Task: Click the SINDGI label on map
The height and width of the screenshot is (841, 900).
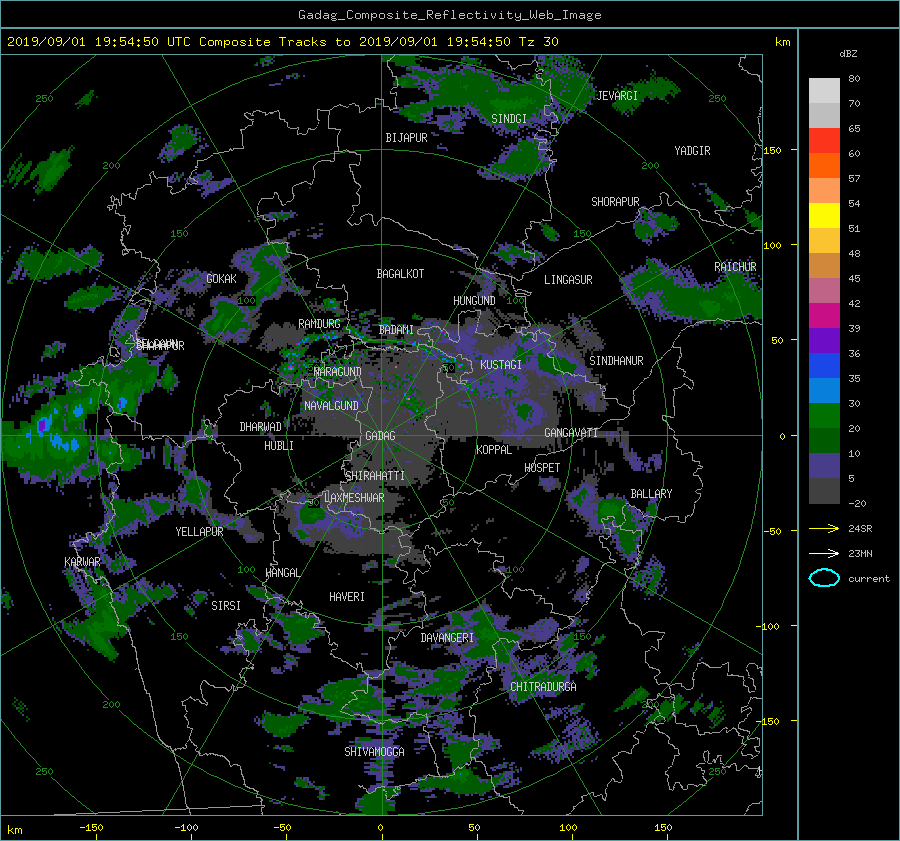Action: 509,118
